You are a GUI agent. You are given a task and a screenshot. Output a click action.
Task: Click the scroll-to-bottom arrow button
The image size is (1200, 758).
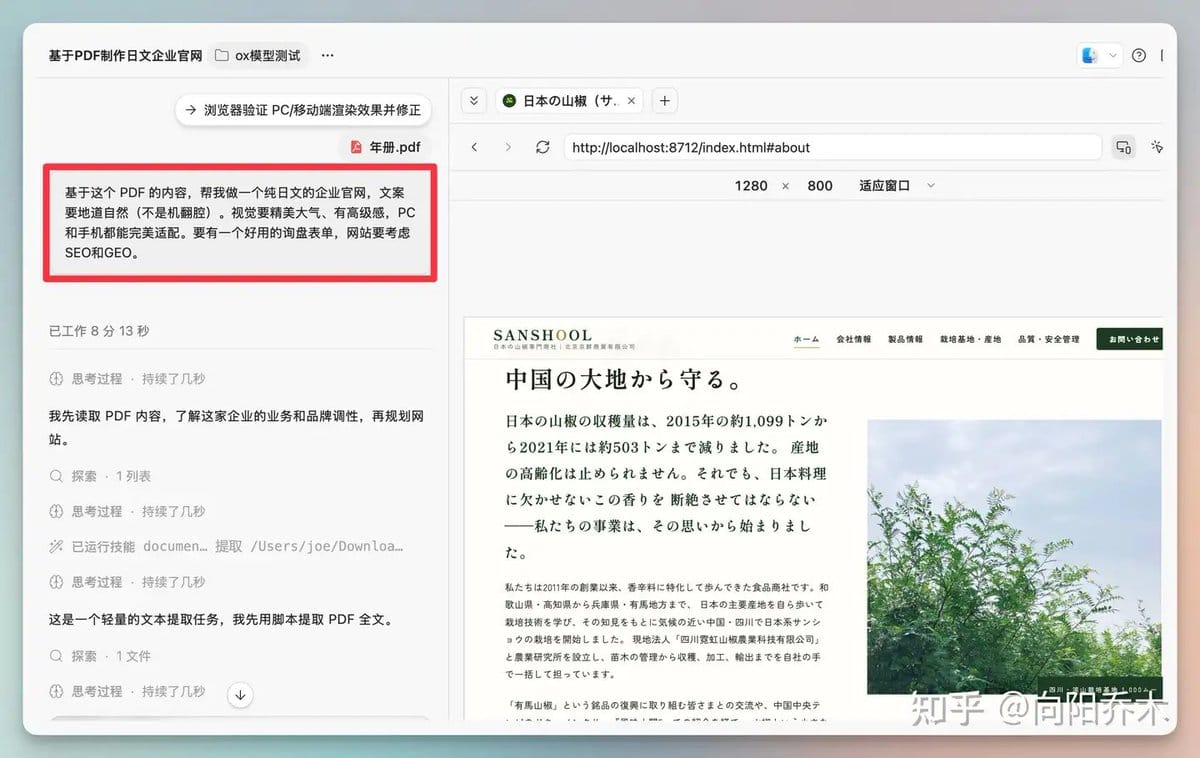[239, 694]
